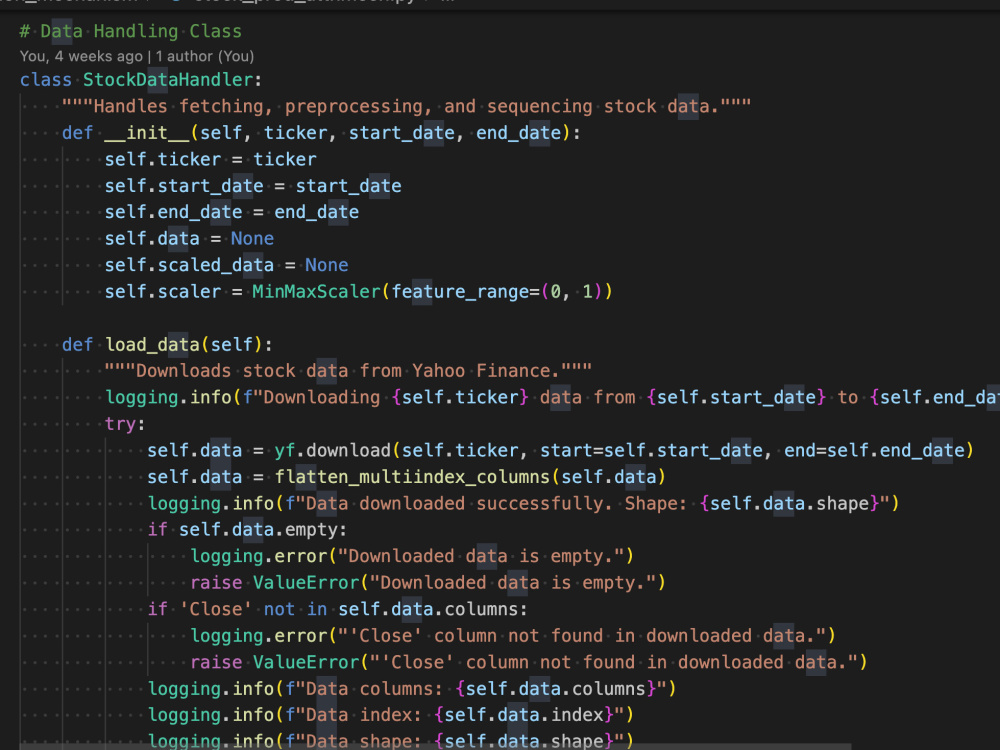The width and height of the screenshot is (1000, 750).
Task: Click raise ValueError 'Downloaded data is empty.' line
Action: pyautogui.click(x=428, y=582)
